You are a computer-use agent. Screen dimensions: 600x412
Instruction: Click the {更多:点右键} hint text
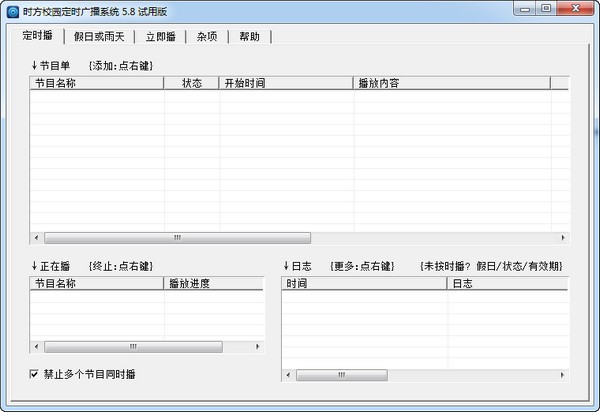pos(362,266)
